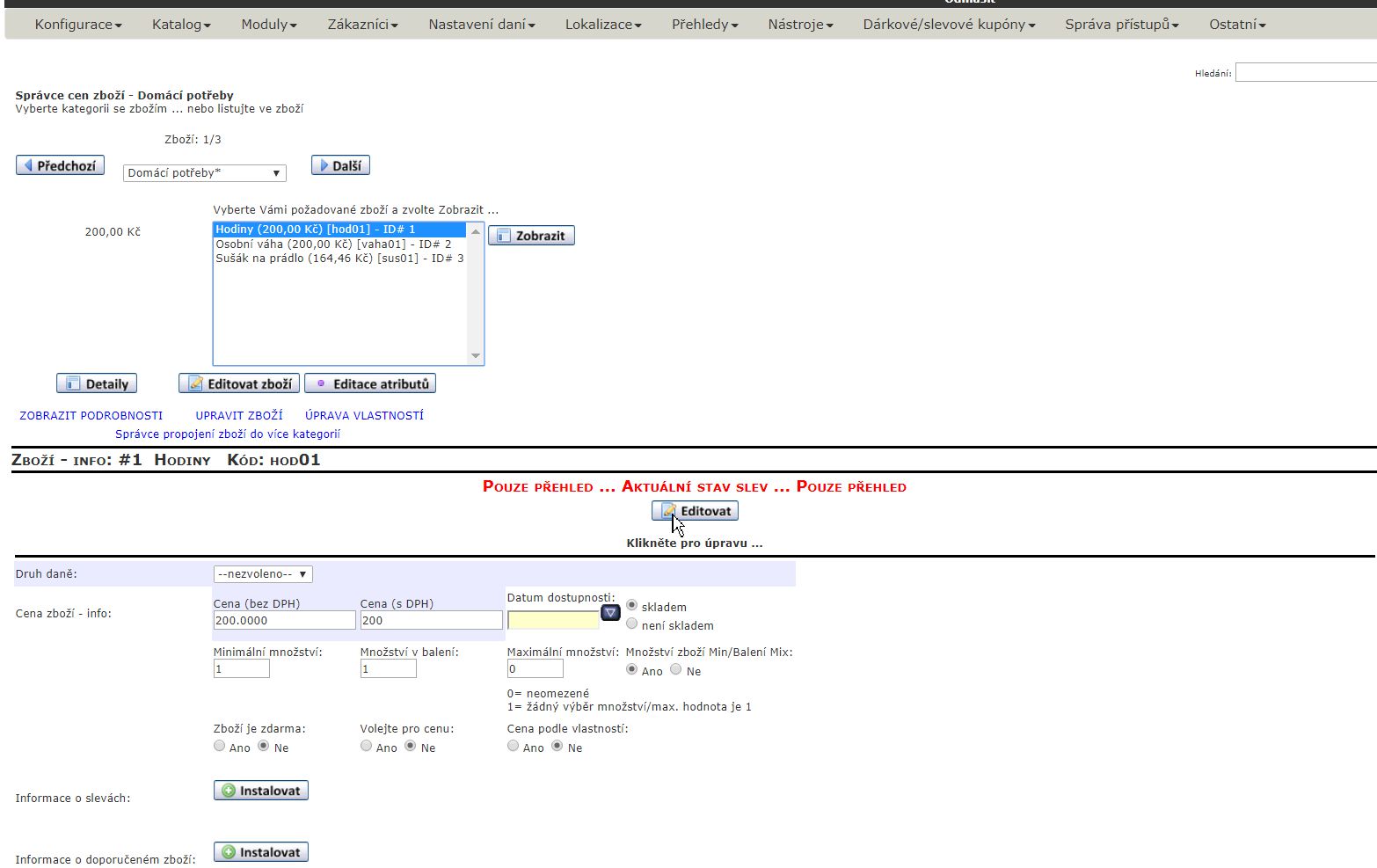Click the Předchozí back-arrow button
This screenshot has width=1377, height=868.
pyautogui.click(x=60, y=165)
